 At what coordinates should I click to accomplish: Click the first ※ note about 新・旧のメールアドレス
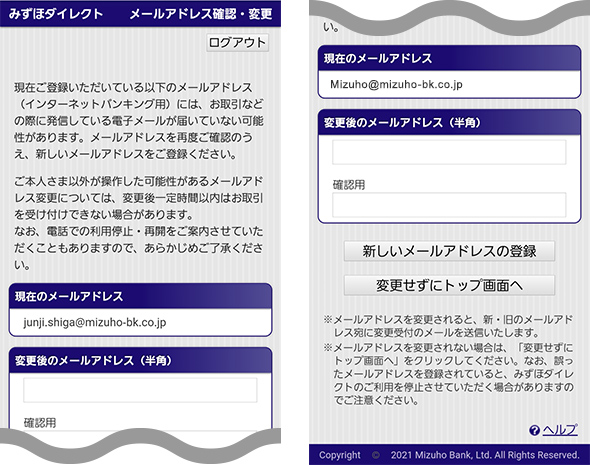click(448, 326)
